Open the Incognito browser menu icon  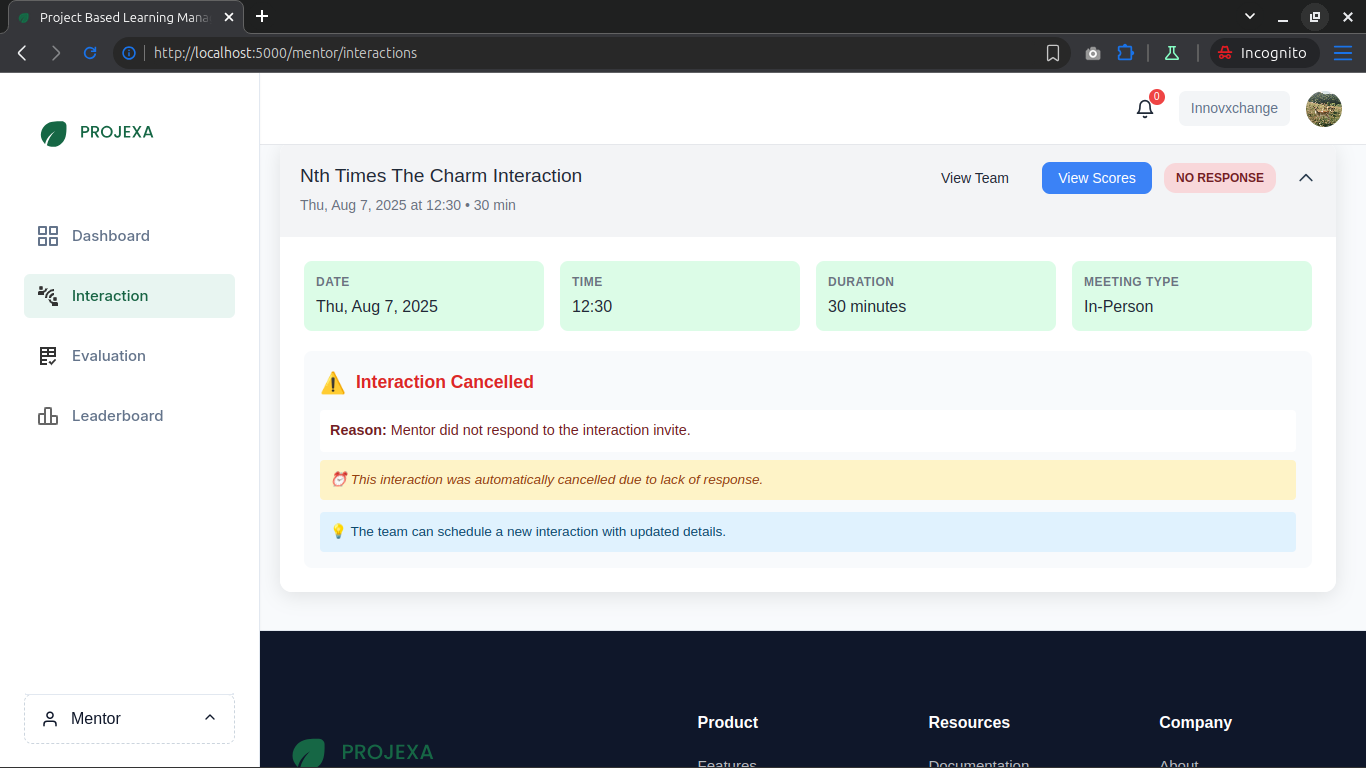1226,53
